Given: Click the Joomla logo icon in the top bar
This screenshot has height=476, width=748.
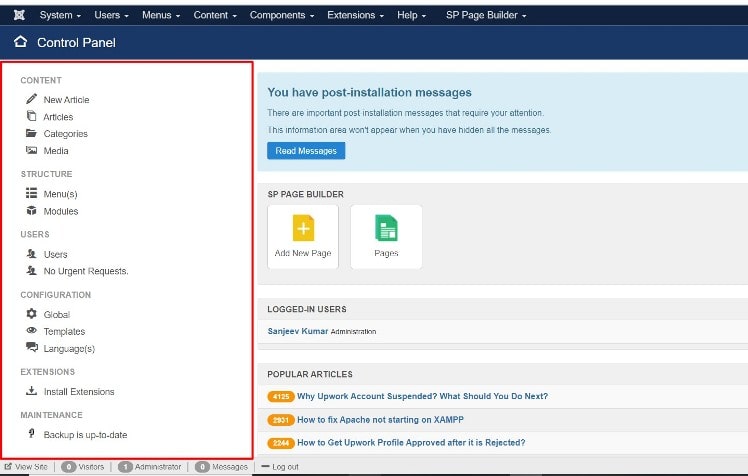Looking at the screenshot, I should pyautogui.click(x=19, y=15).
